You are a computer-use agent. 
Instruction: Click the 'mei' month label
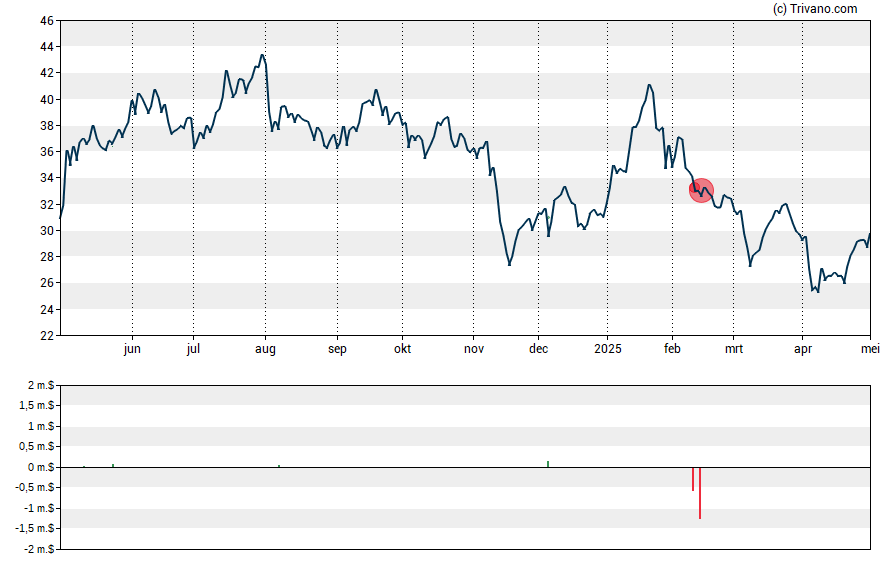(870, 349)
